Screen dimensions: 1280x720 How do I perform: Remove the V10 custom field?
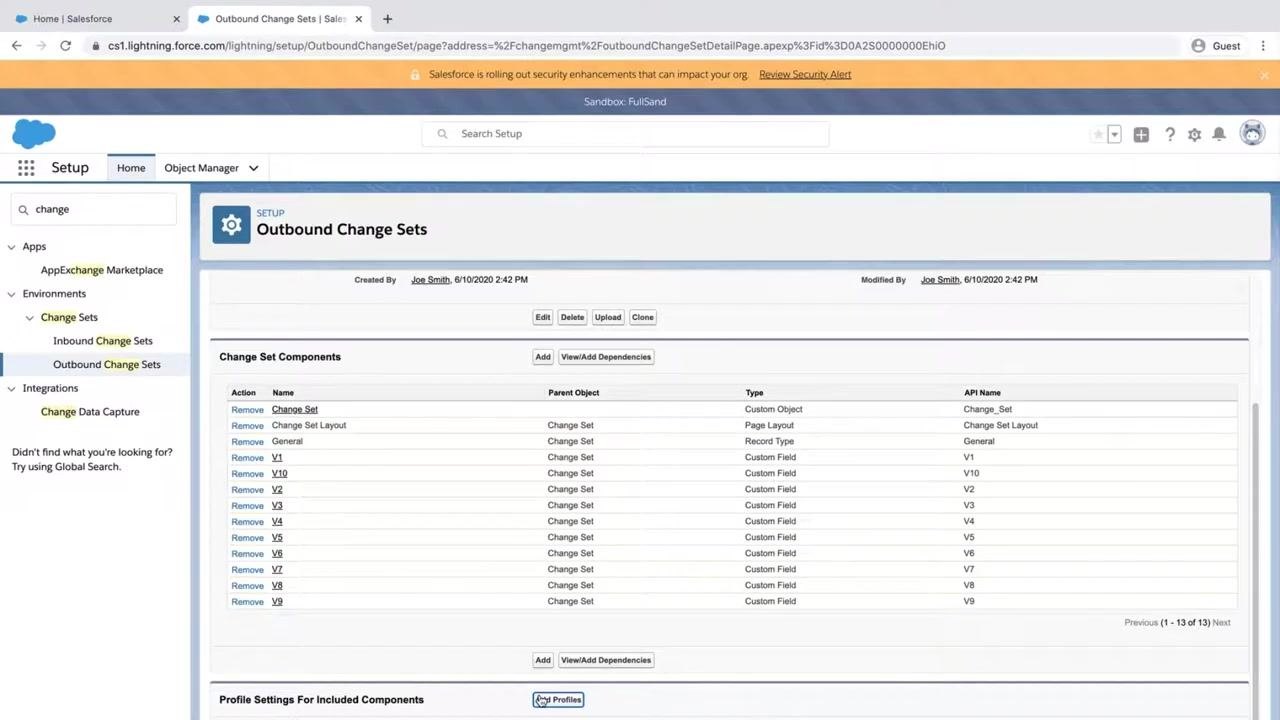click(247, 474)
